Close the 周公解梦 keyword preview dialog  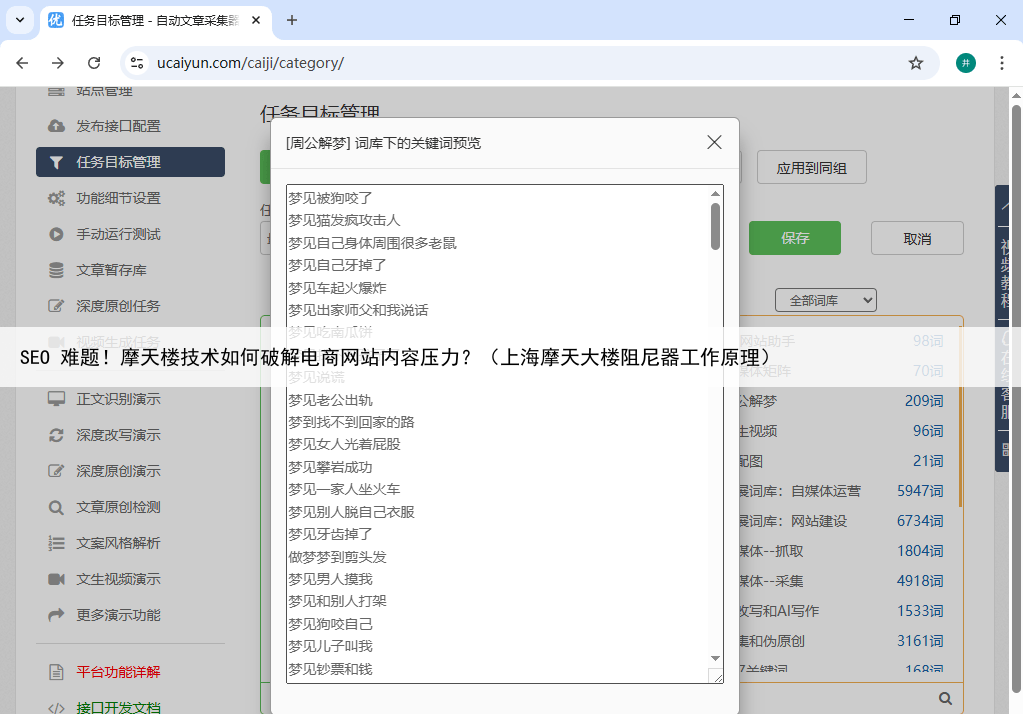(714, 142)
